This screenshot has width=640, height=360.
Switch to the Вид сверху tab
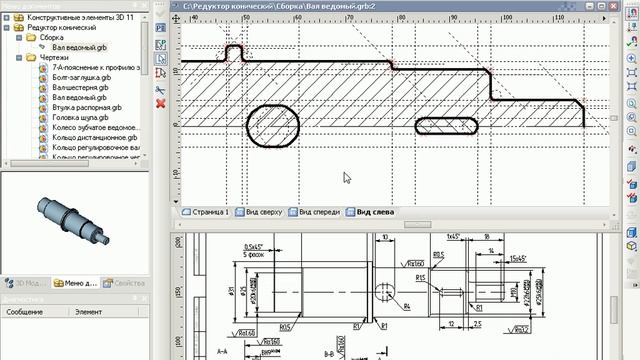tap(259, 212)
